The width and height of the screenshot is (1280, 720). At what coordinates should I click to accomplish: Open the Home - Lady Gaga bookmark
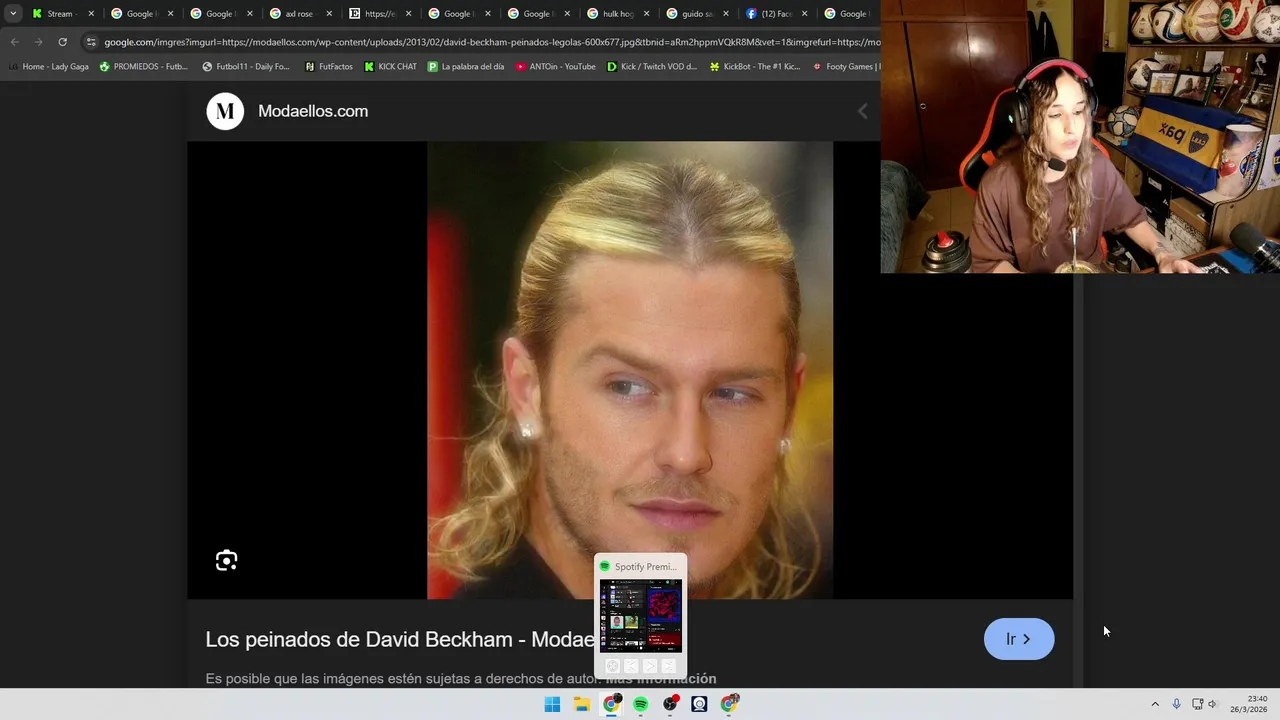(48, 67)
